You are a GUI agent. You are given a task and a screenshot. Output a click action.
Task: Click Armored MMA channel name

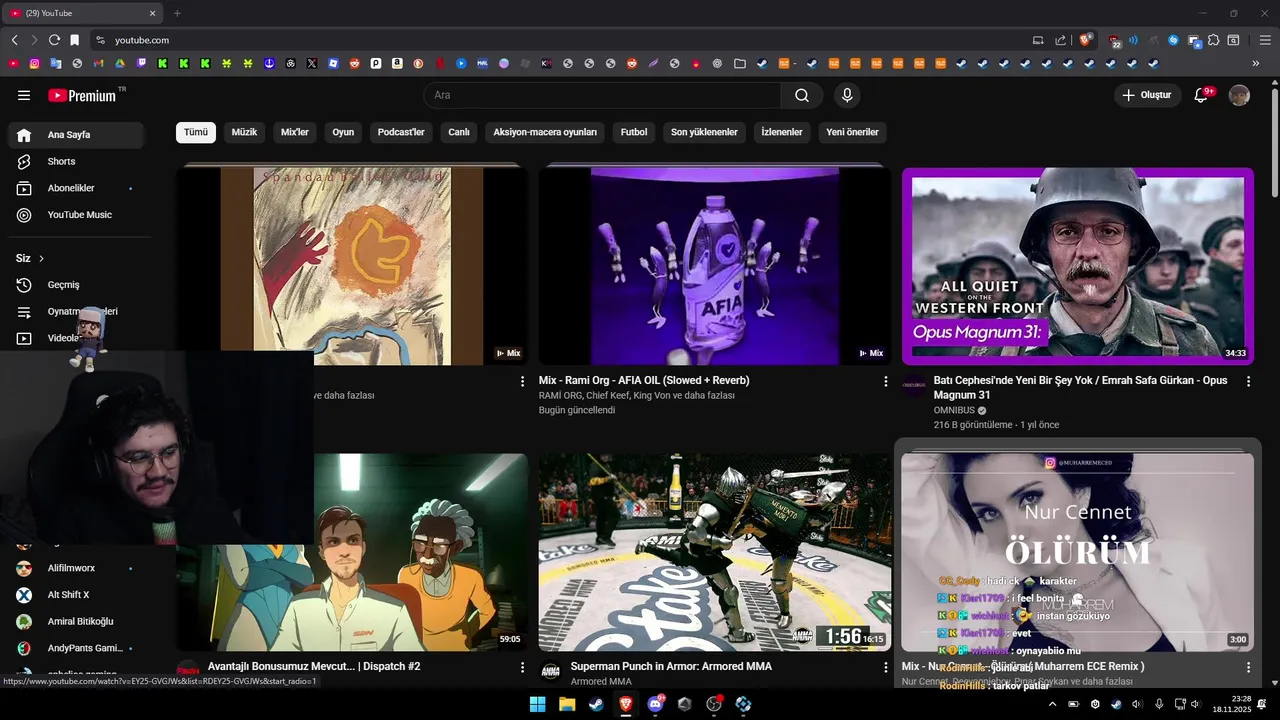[601, 682]
